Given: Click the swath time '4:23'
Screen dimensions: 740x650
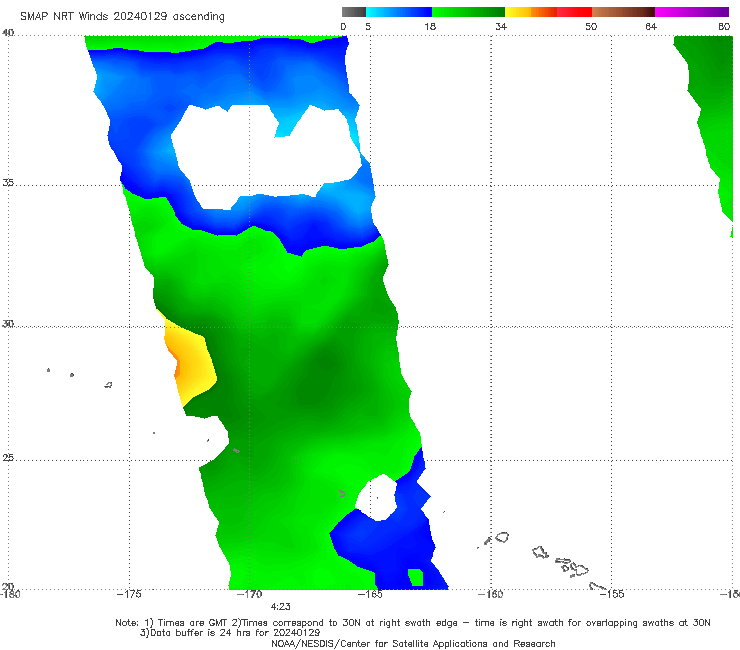Looking at the screenshot, I should (280, 607).
